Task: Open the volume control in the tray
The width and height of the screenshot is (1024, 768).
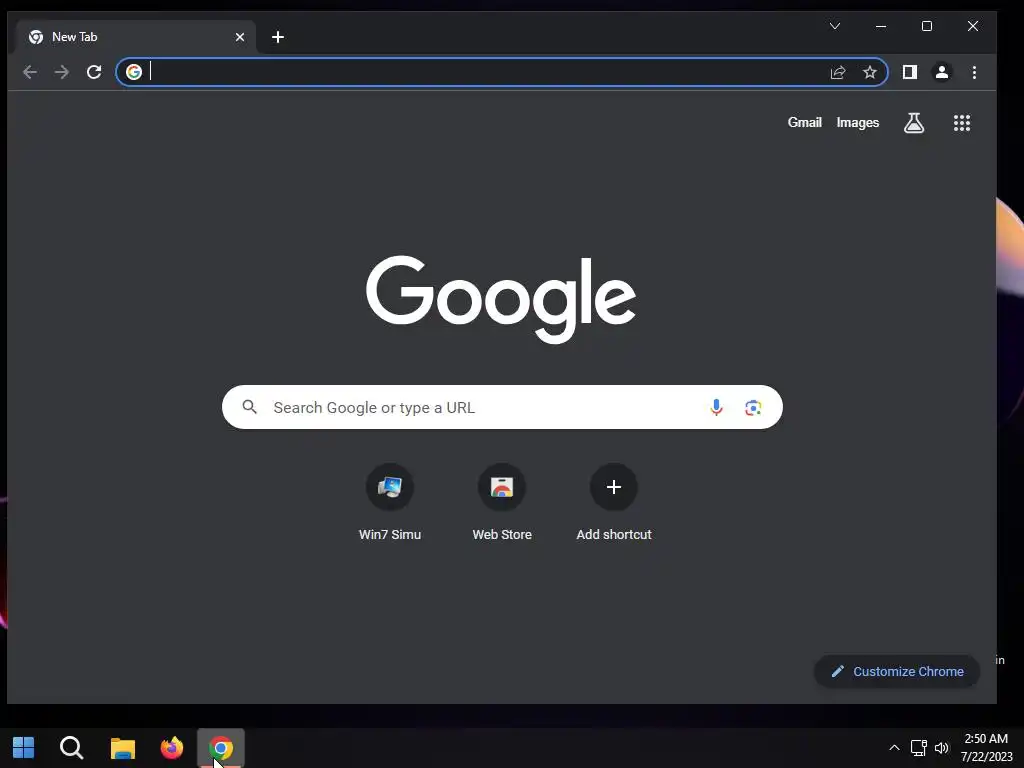Action: [x=941, y=748]
